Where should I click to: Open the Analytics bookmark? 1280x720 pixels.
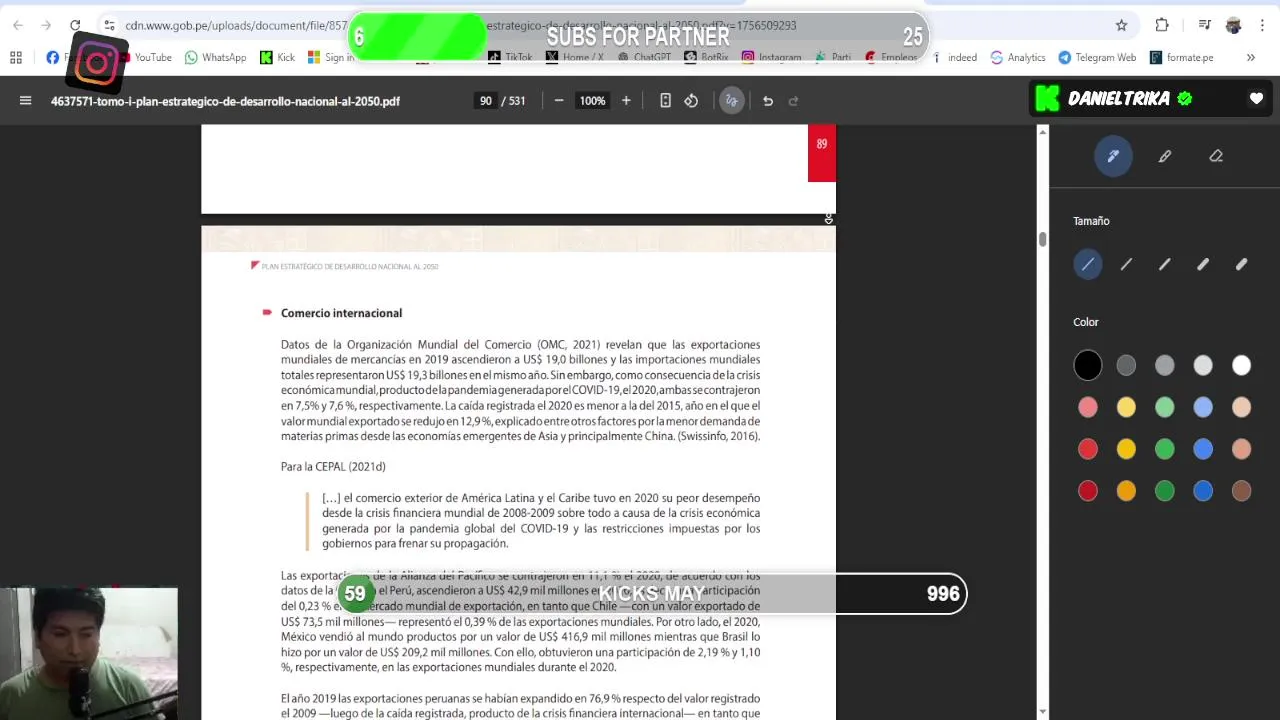1018,57
